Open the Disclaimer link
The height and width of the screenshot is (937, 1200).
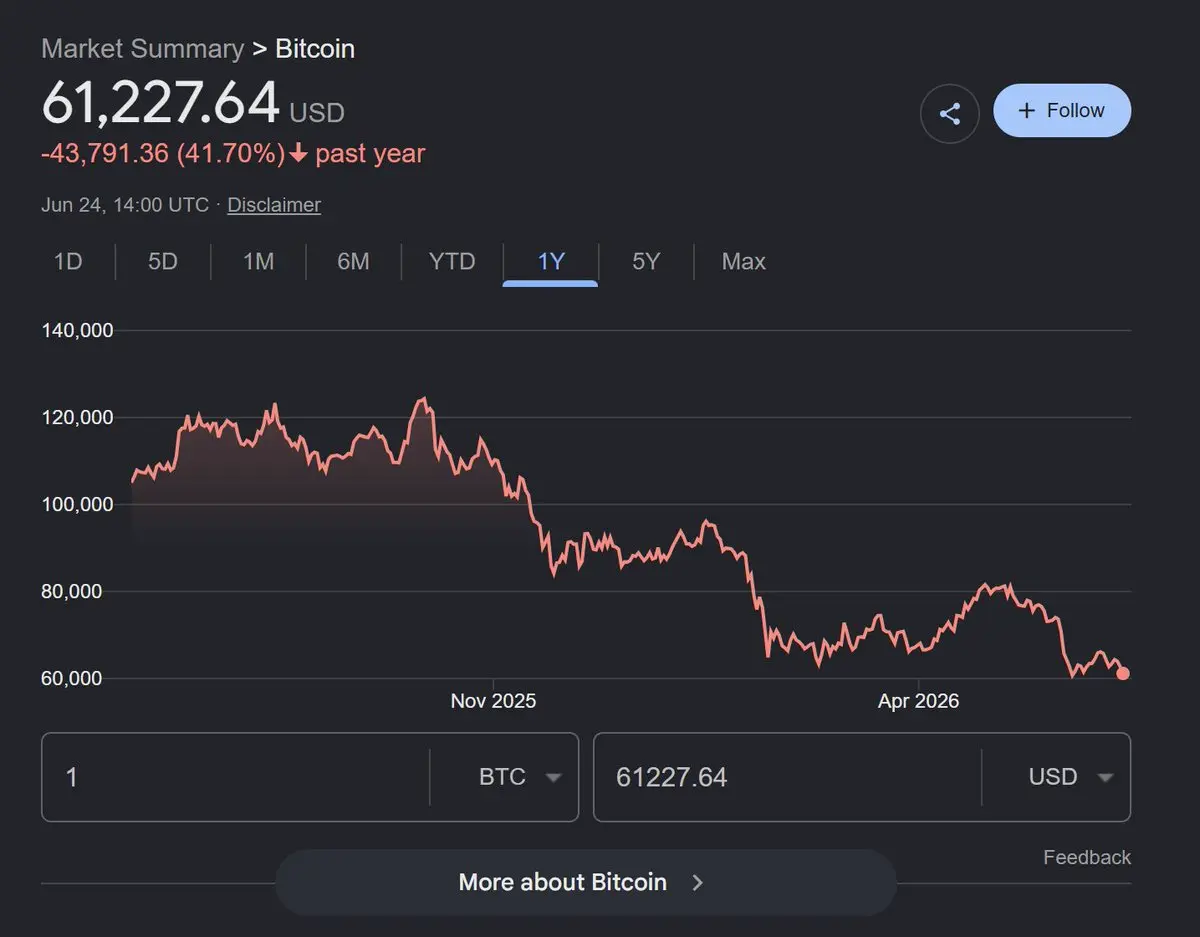[x=274, y=205]
